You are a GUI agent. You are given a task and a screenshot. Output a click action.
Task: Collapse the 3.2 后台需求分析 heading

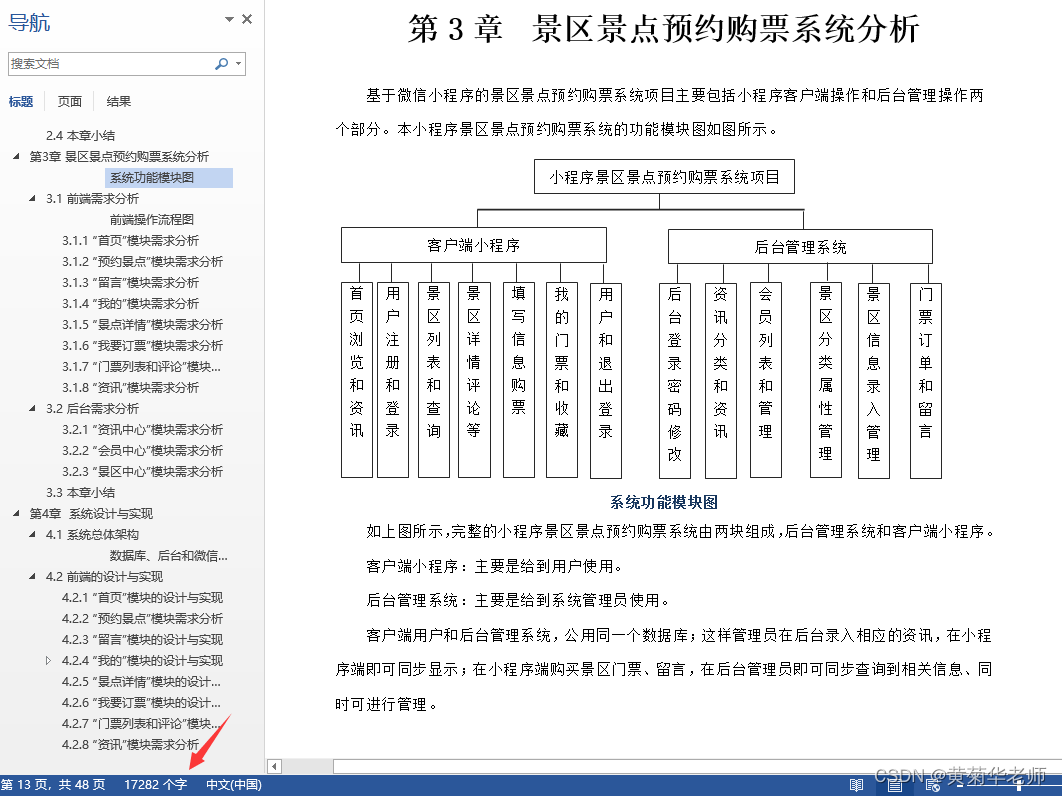click(x=33, y=409)
